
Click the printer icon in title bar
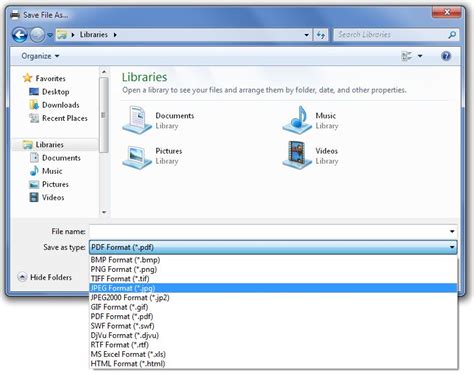[15, 15]
